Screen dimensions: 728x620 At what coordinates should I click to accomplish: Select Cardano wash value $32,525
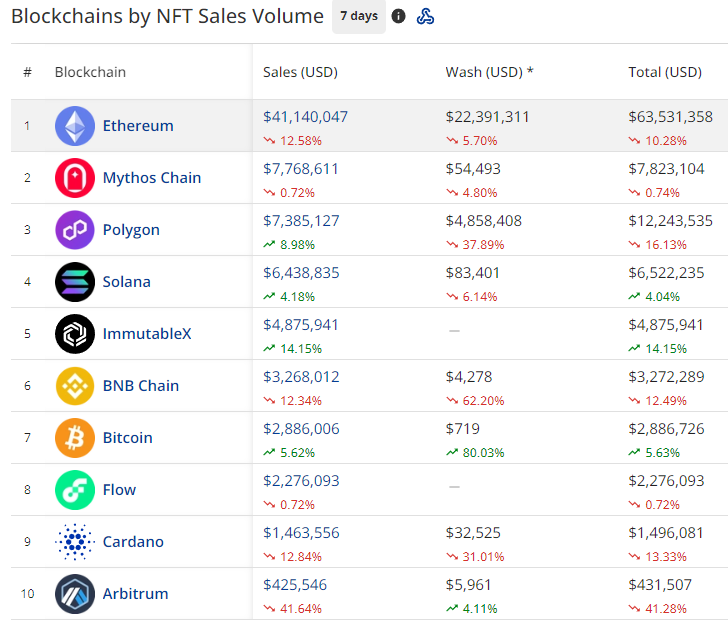(x=473, y=533)
